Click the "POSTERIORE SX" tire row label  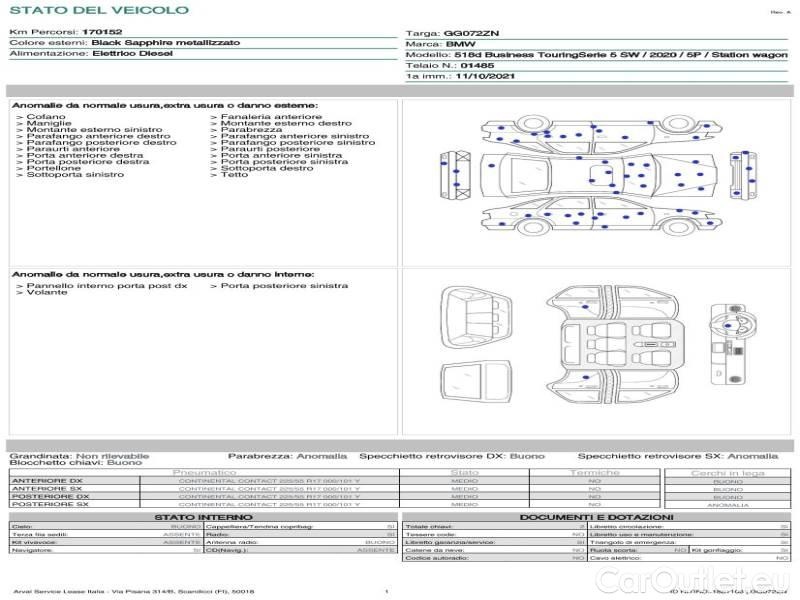pyautogui.click(x=50, y=504)
